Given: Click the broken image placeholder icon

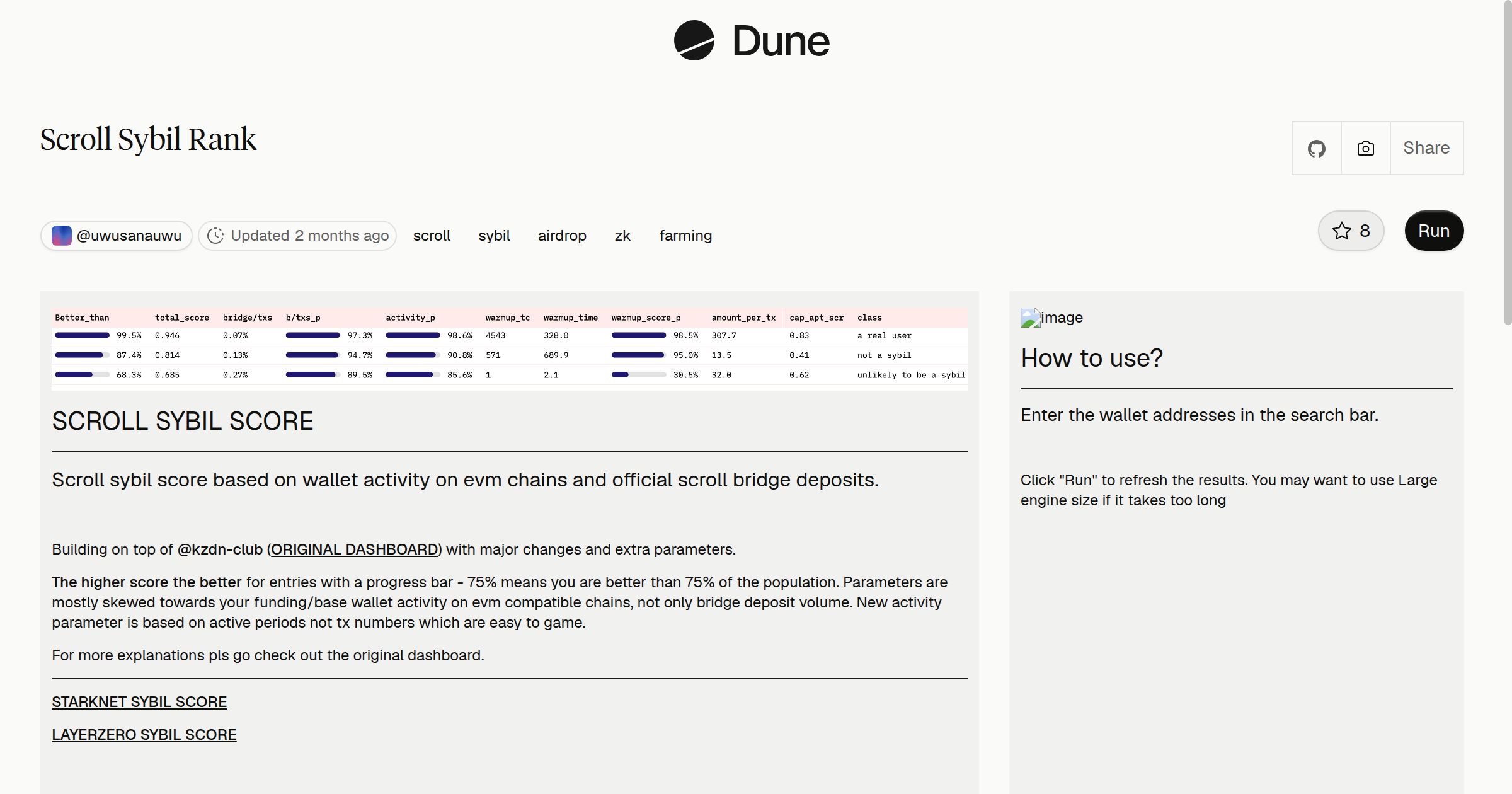Looking at the screenshot, I should [1031, 318].
